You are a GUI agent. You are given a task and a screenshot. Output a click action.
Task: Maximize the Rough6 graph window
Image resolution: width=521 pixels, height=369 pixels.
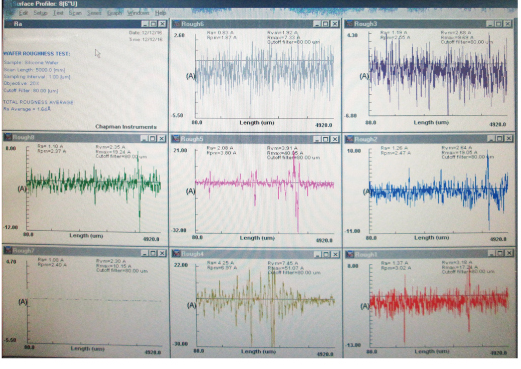coord(325,24)
